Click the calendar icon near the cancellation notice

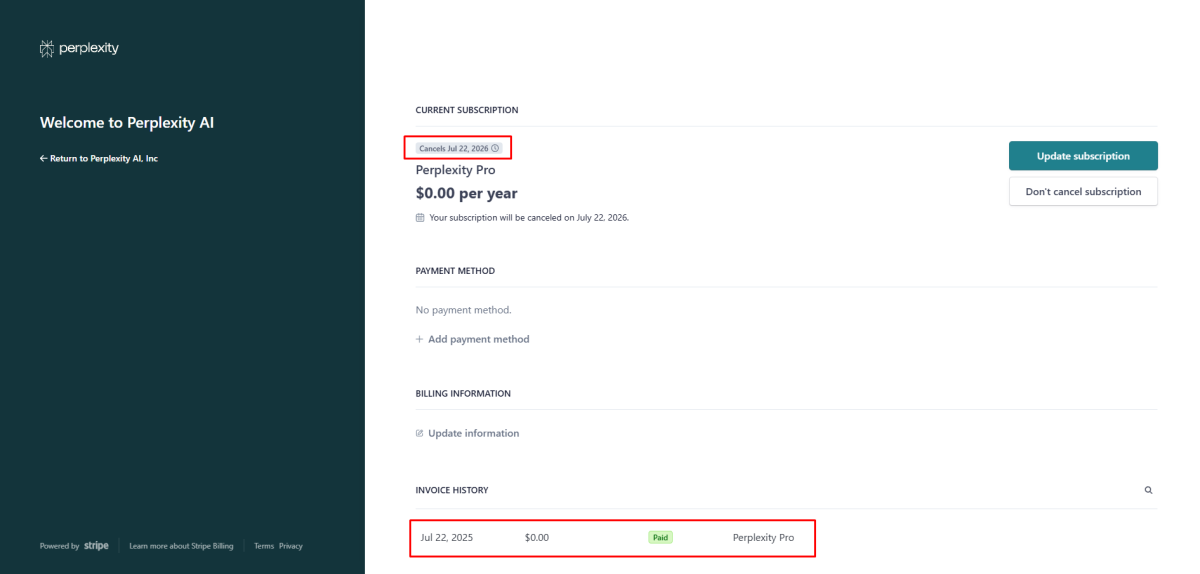click(x=420, y=217)
